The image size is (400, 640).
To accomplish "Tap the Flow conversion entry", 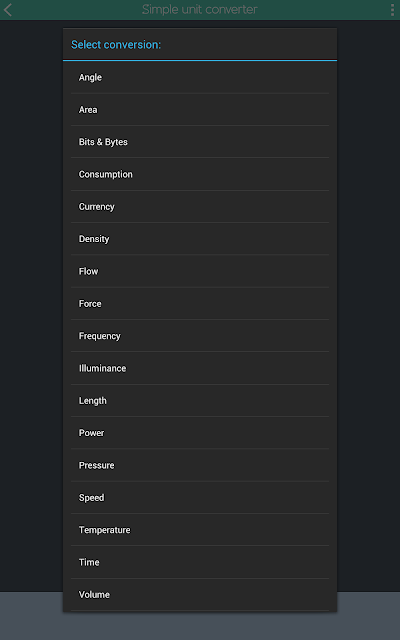I will point(200,271).
